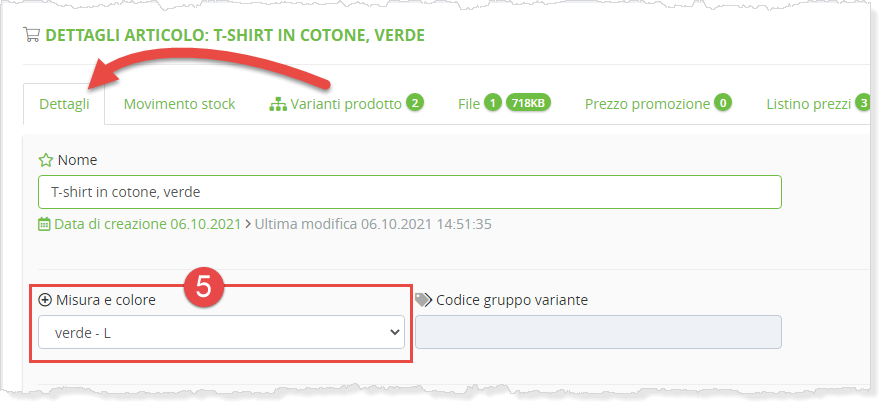The width and height of the screenshot is (887, 409).
Task: Click the Codice gruppo variante field
Action: (598, 333)
